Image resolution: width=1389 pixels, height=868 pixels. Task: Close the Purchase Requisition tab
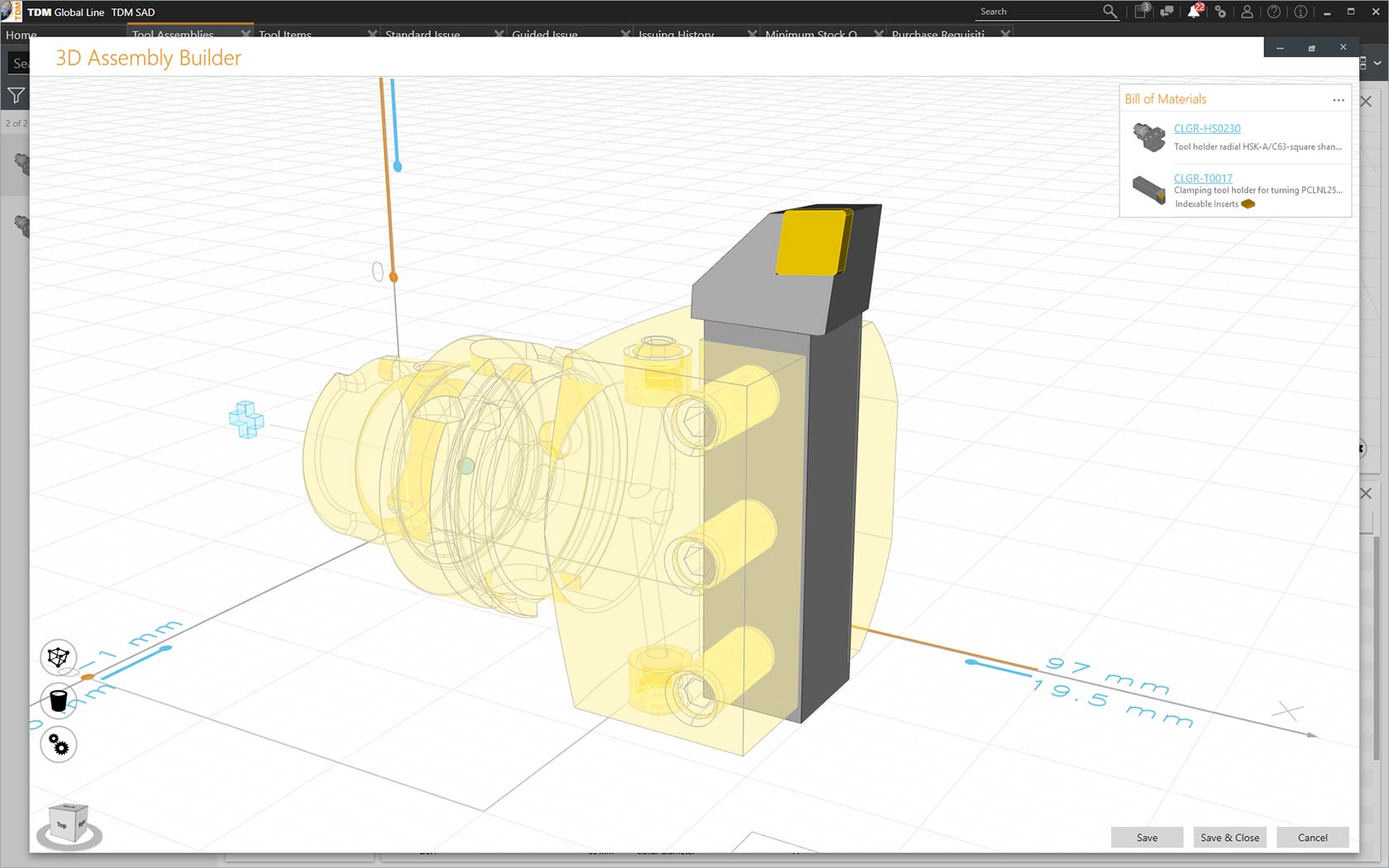point(1005,34)
